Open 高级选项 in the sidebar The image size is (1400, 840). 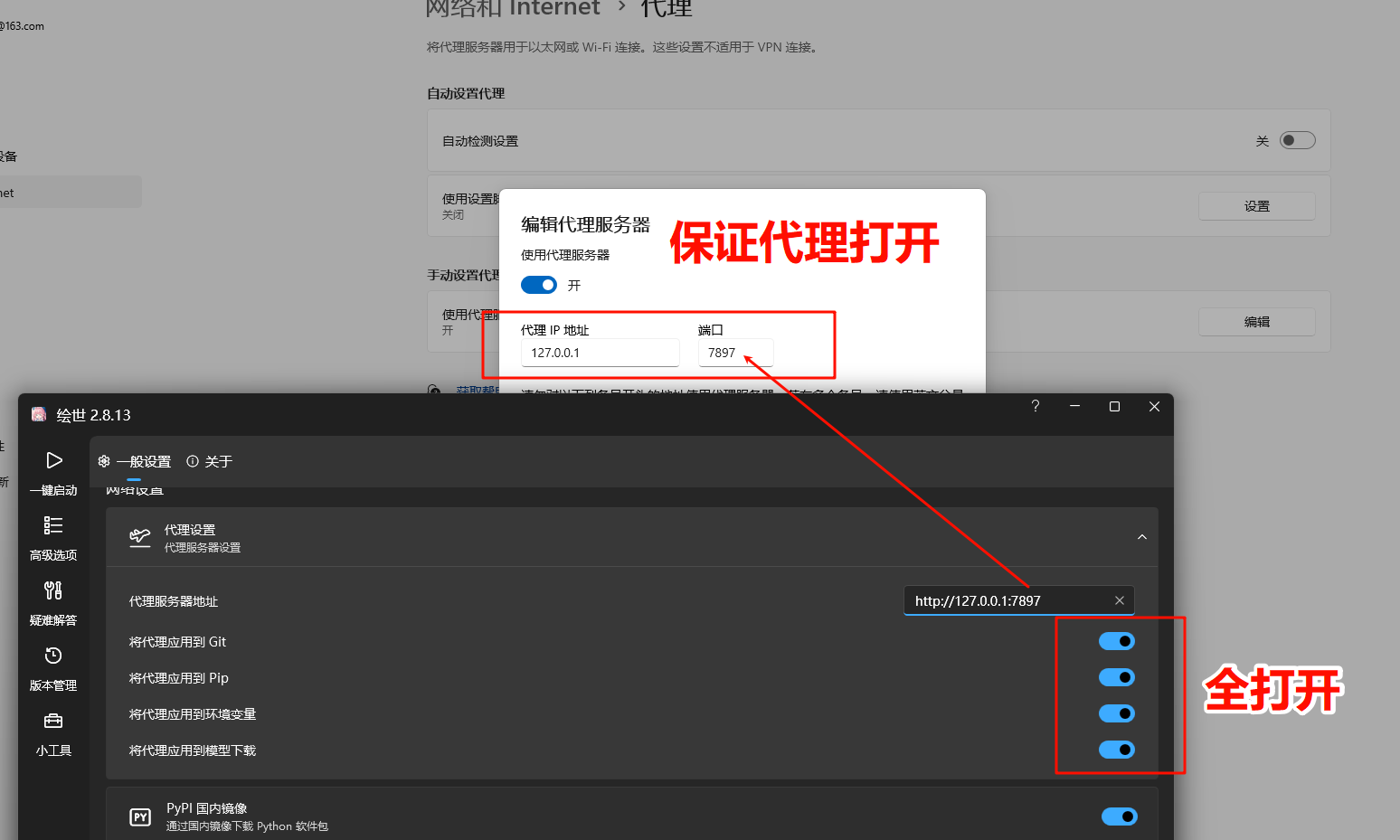point(53,538)
